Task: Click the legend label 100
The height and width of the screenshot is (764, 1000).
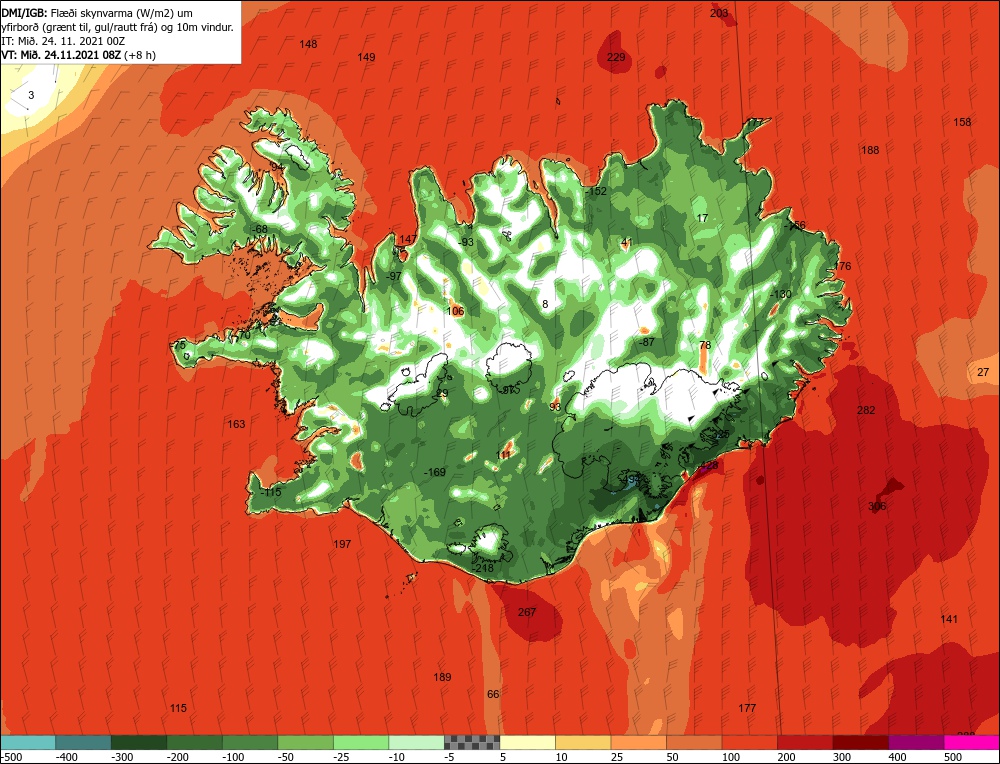Action: pos(731,757)
